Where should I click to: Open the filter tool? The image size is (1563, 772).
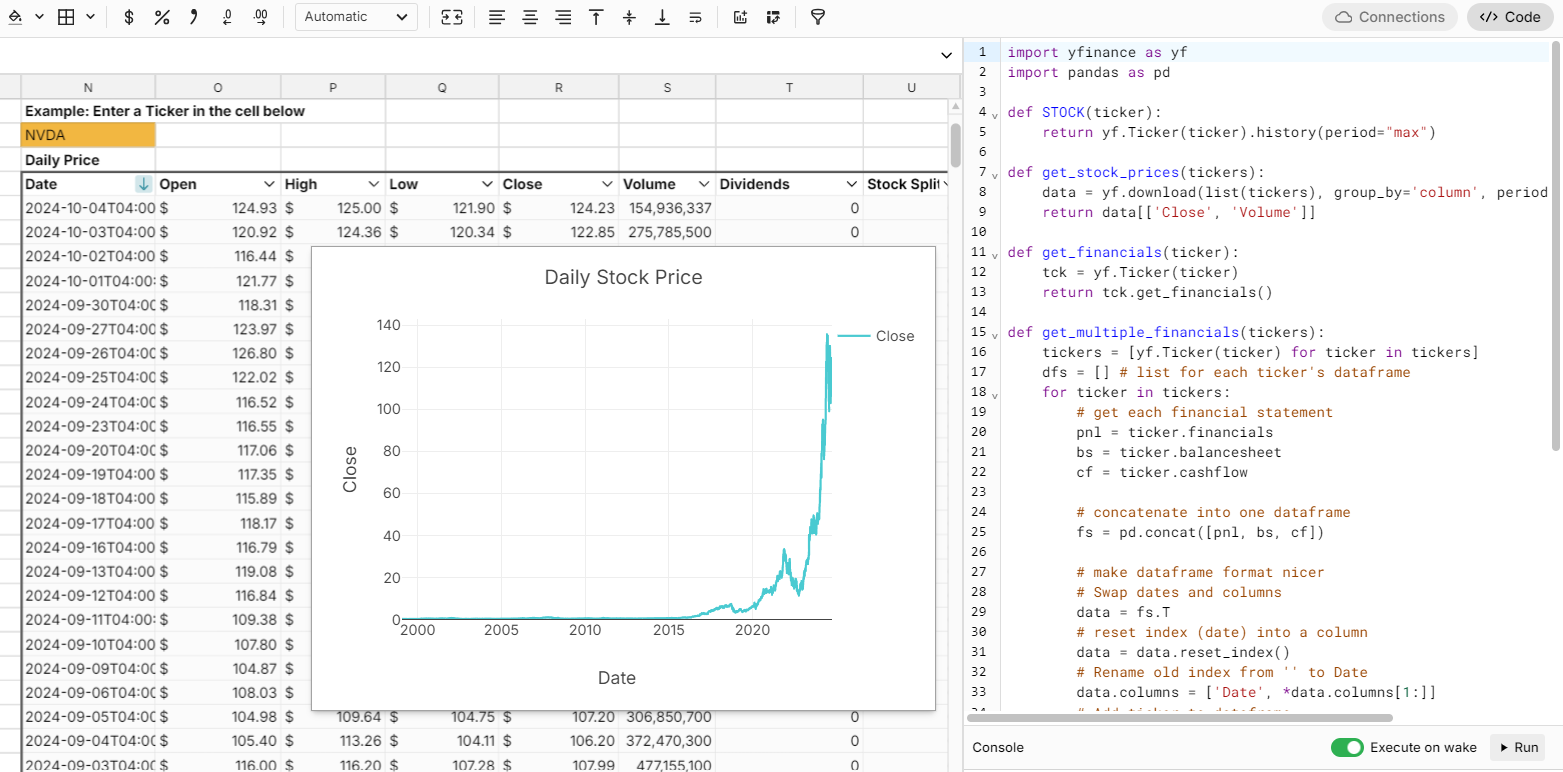[x=817, y=17]
